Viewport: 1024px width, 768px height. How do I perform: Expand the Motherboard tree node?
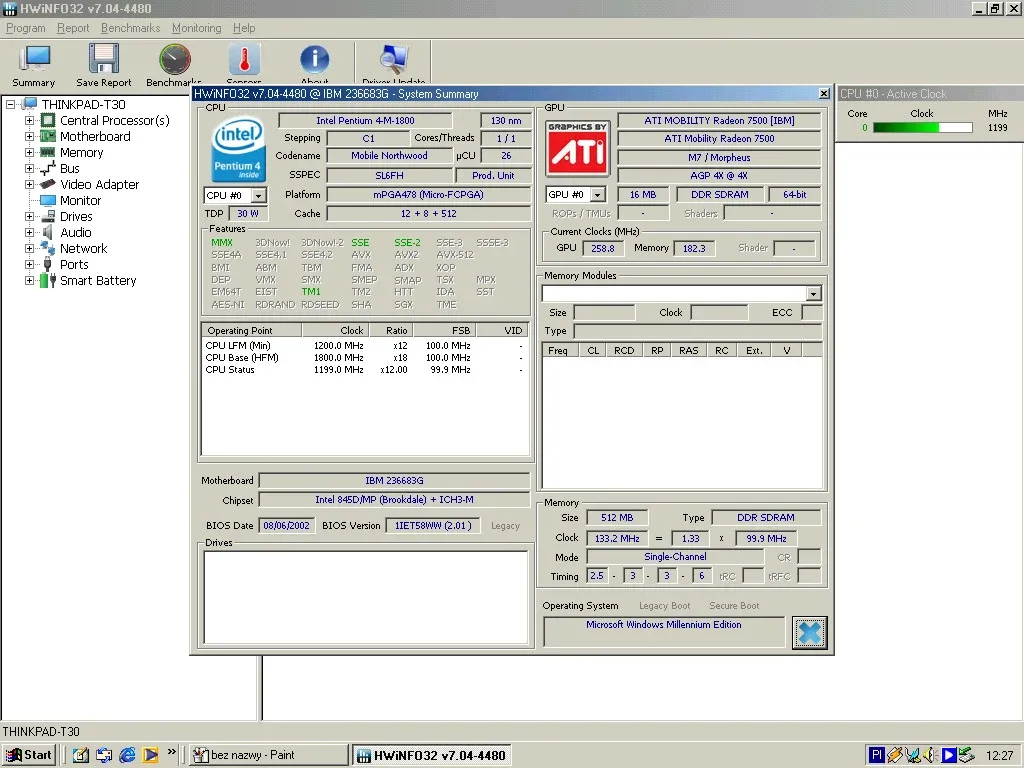click(x=29, y=136)
